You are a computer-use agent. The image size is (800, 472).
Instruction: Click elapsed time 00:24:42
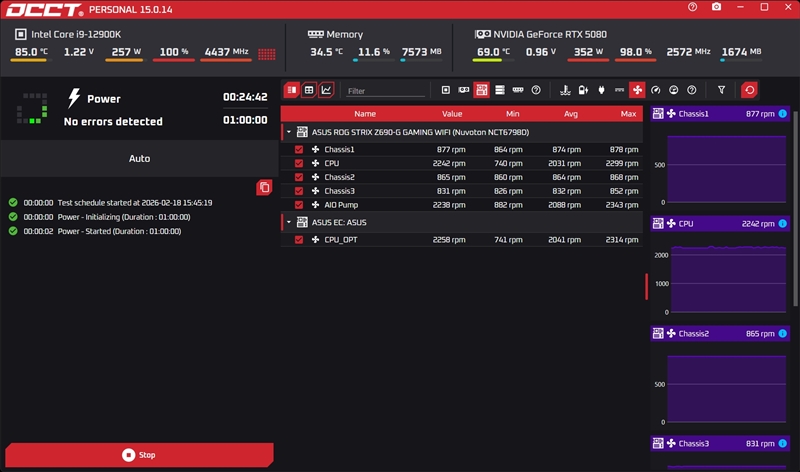coord(245,97)
